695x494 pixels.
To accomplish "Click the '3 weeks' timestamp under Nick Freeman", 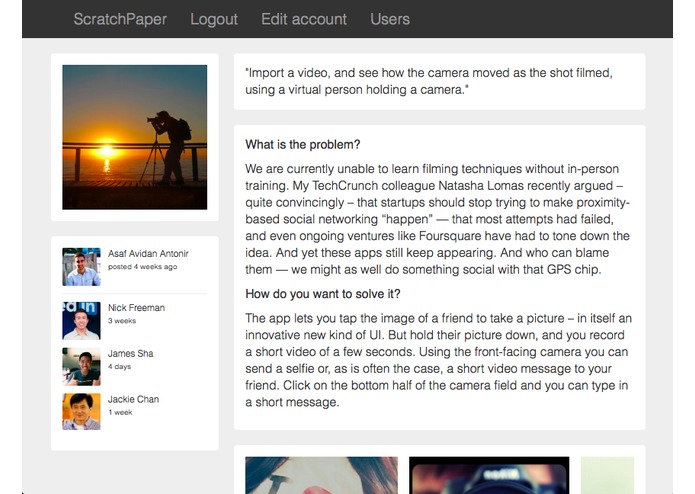I will tap(122, 321).
